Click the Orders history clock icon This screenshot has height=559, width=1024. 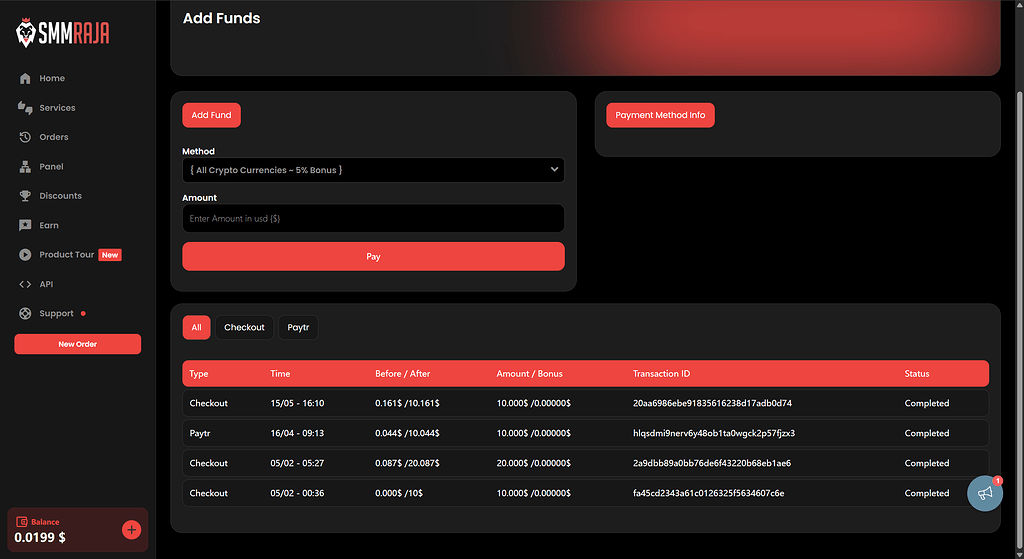point(25,137)
